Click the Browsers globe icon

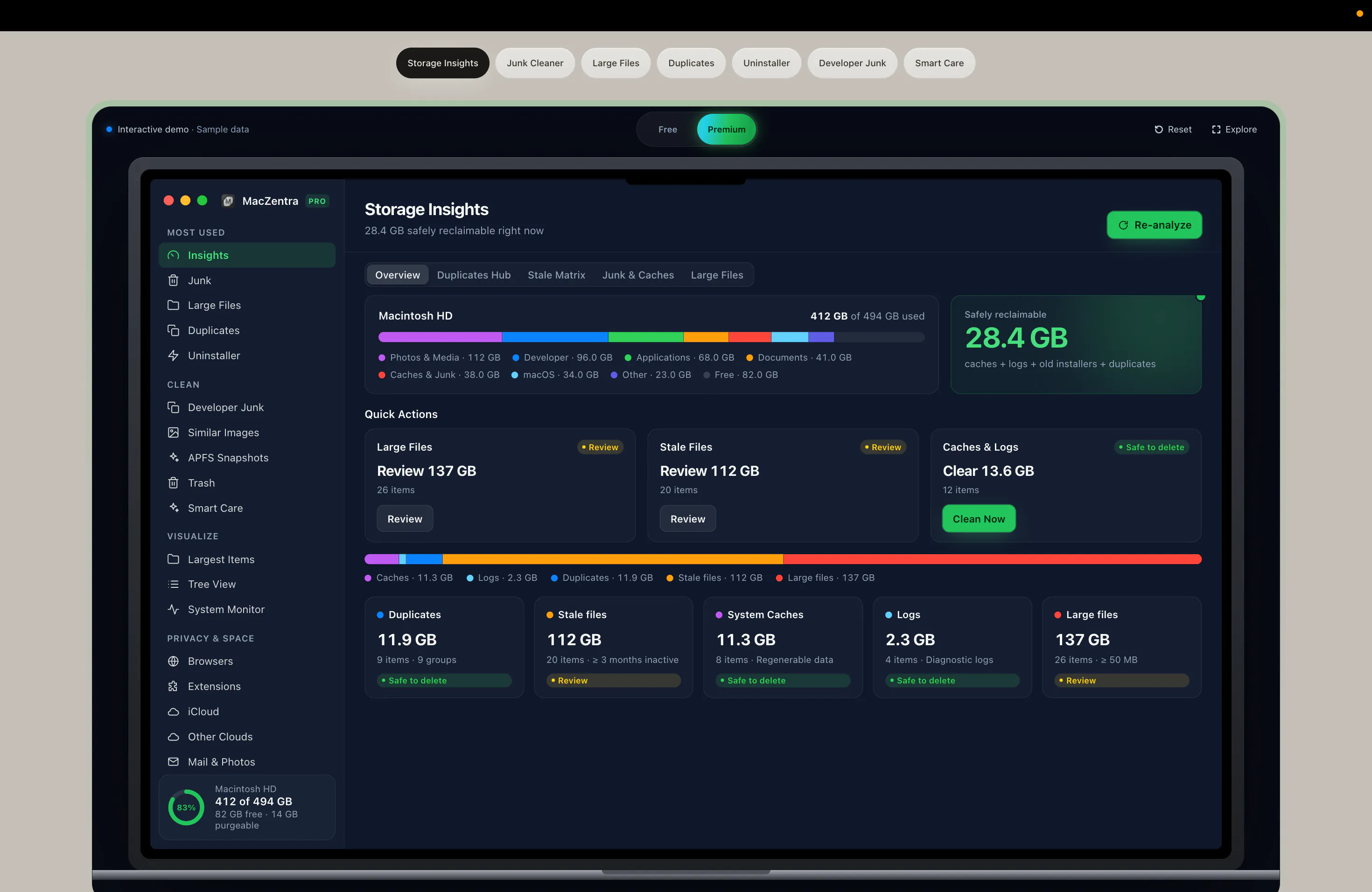173,661
